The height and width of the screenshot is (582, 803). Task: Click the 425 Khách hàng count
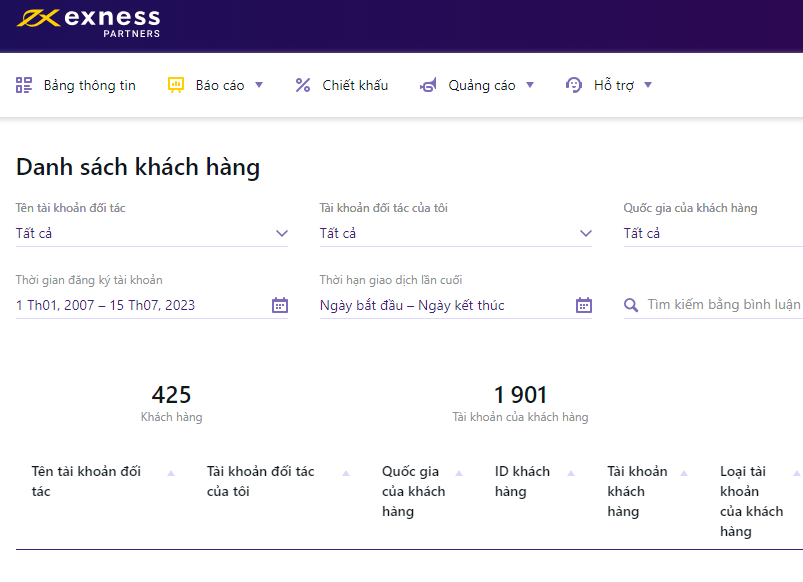tap(172, 404)
